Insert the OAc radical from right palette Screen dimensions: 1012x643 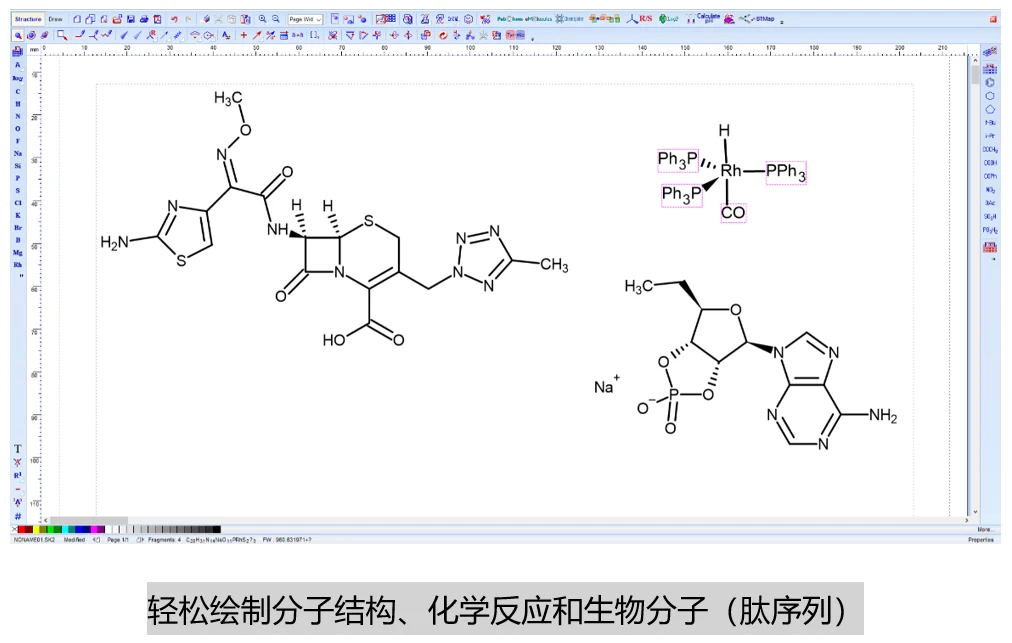(990, 203)
